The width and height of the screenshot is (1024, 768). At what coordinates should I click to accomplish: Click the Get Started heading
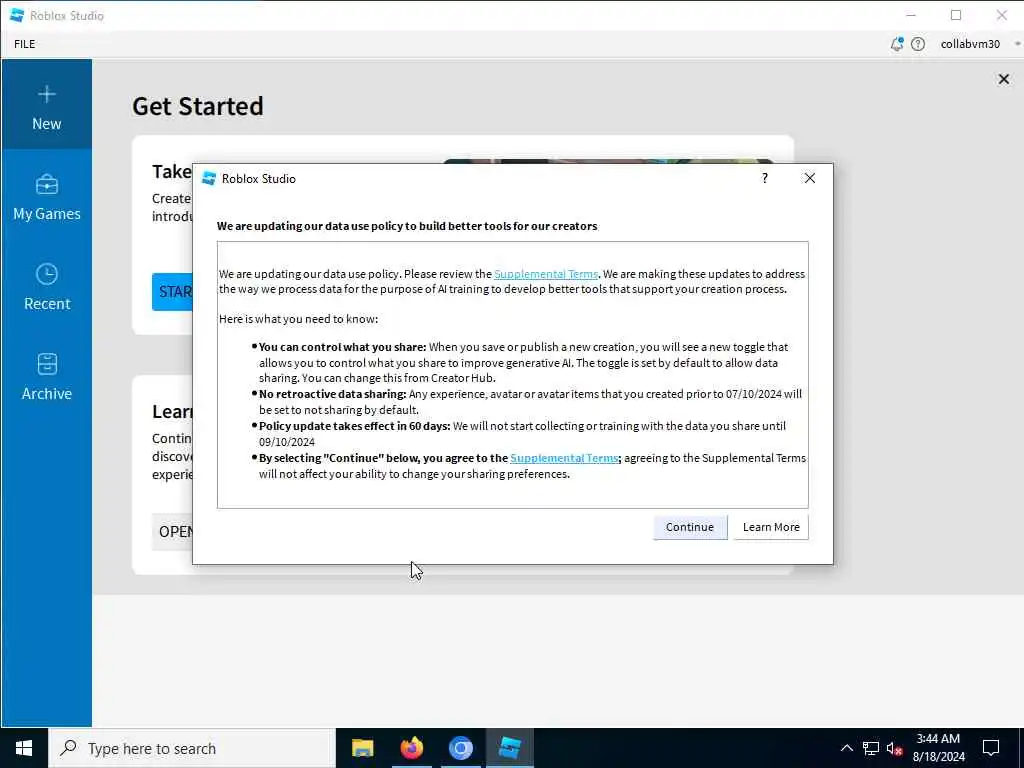[x=198, y=106]
